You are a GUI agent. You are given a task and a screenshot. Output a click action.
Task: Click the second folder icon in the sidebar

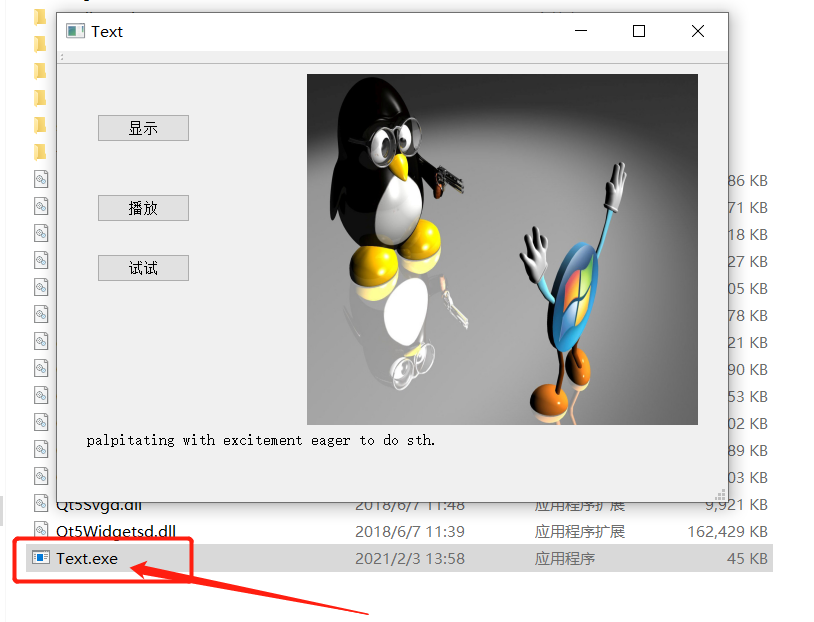click(x=39, y=44)
